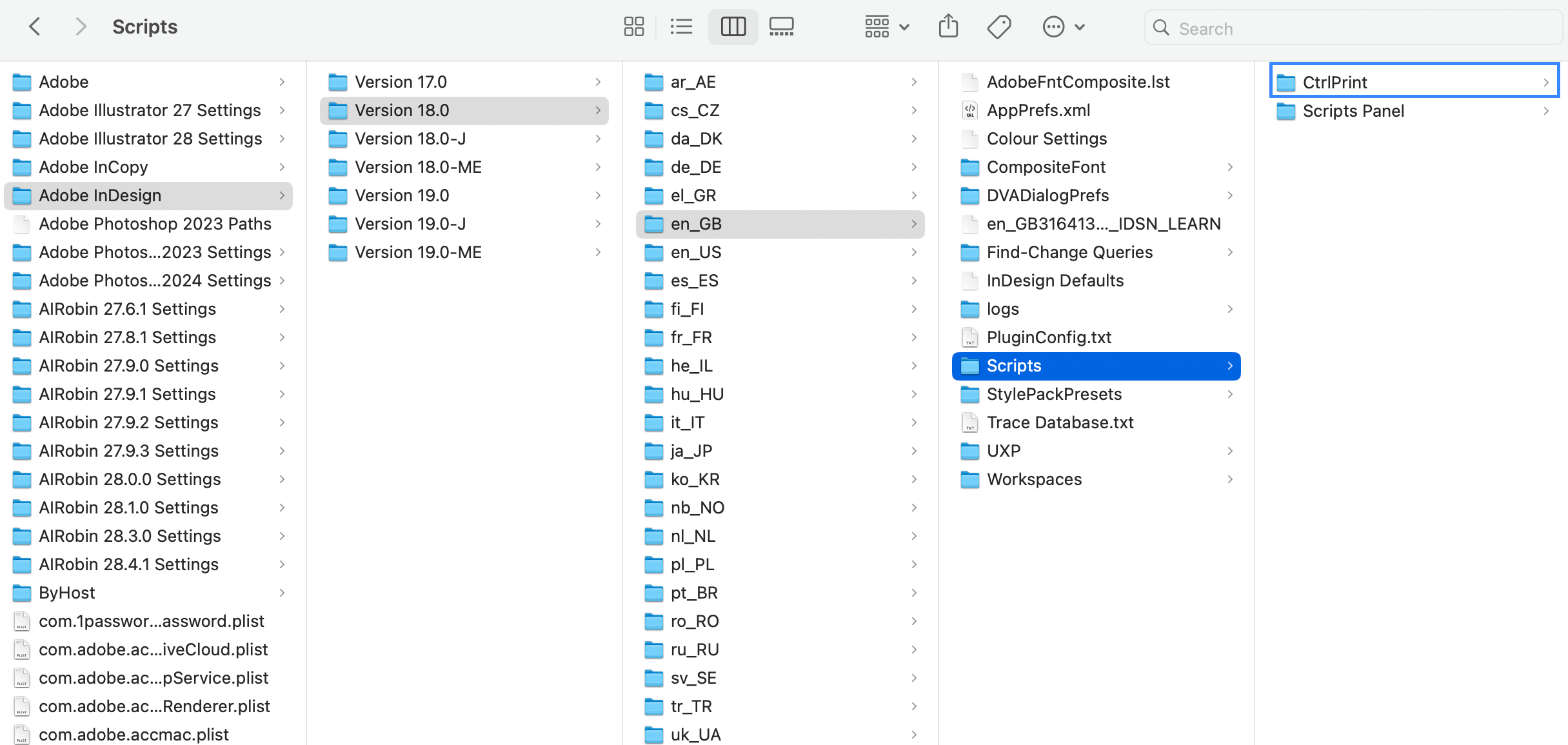Open the AppPrefs.xml file
1568x745 pixels.
coord(1096,110)
